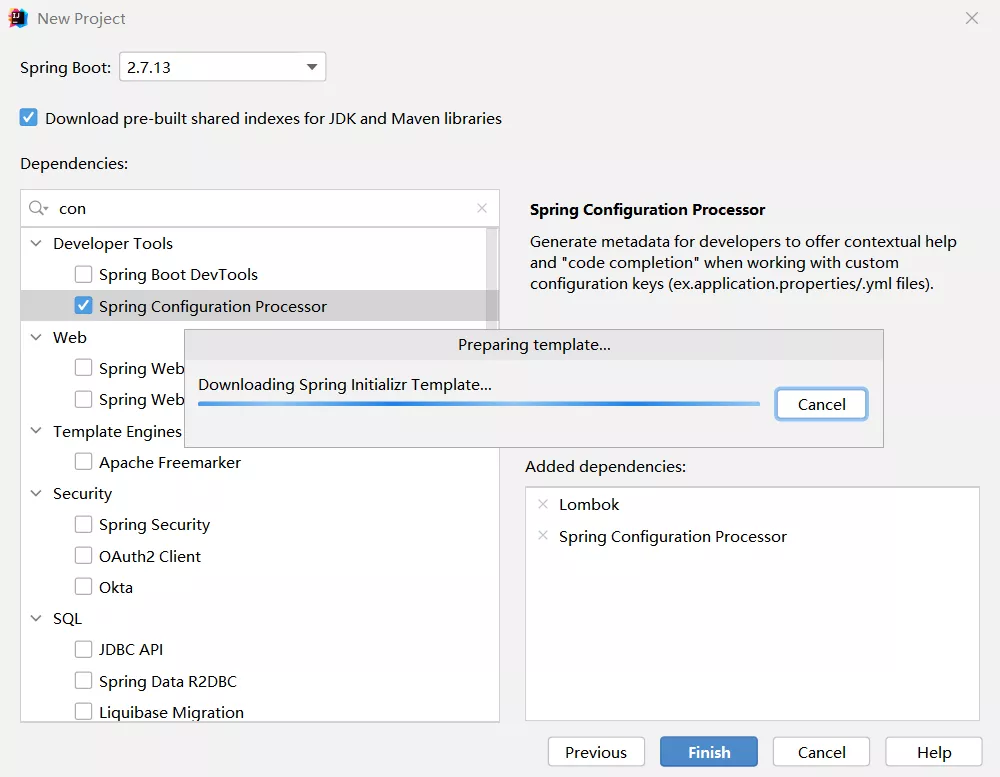The height and width of the screenshot is (777, 1000).
Task: Collapse the Developer Tools group
Action: coord(36,243)
